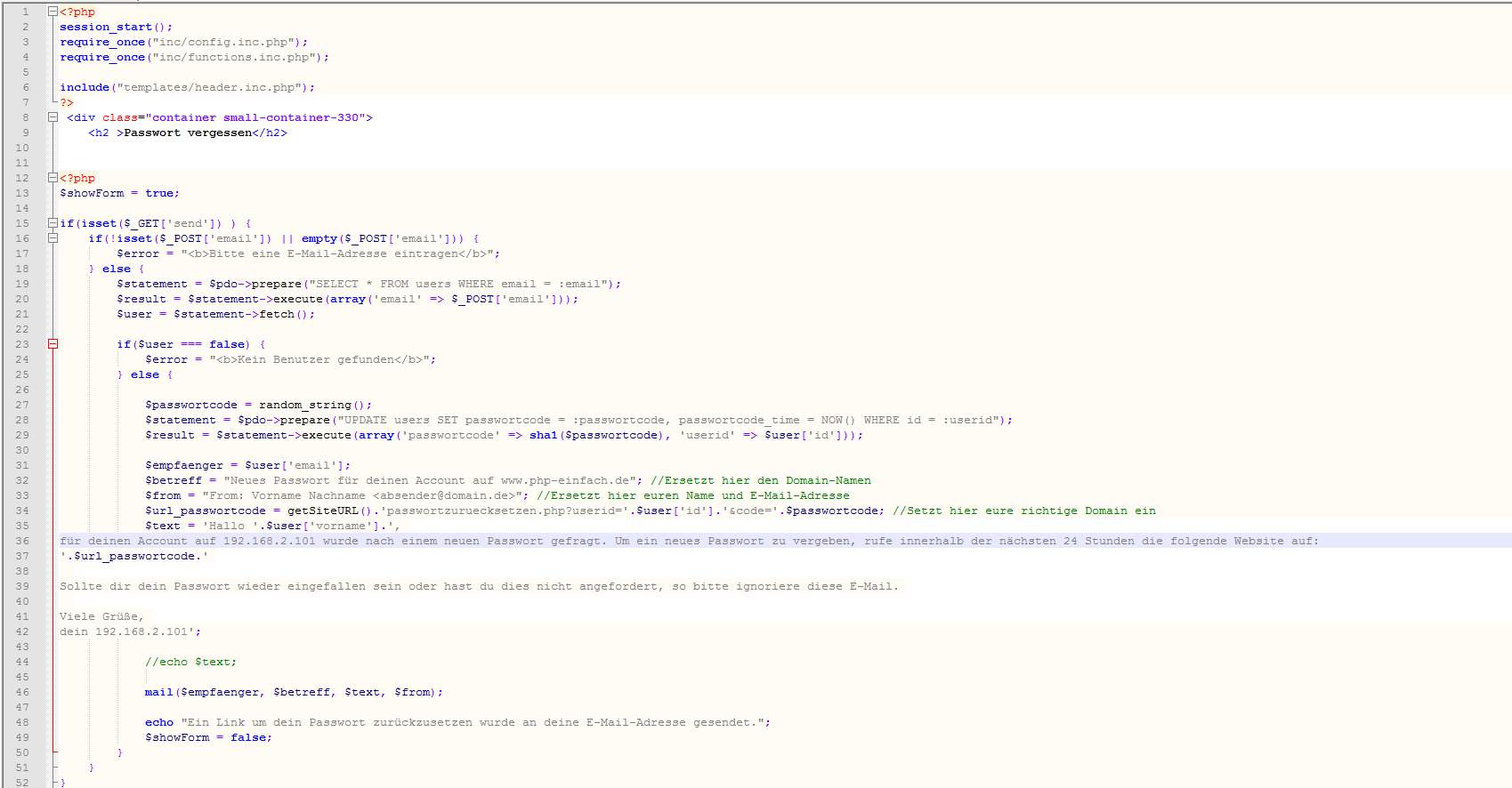Image resolution: width=1512 pixels, height=788 pixels.
Task: Click the '.$url_passwortcode.' text on line 37
Action: tap(134, 556)
